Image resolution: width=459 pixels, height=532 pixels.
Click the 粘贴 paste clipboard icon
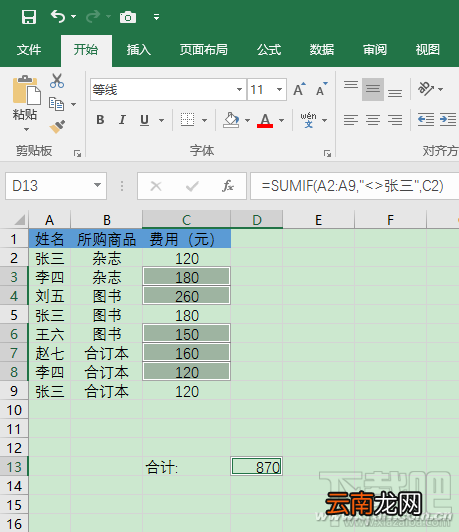tap(26, 90)
